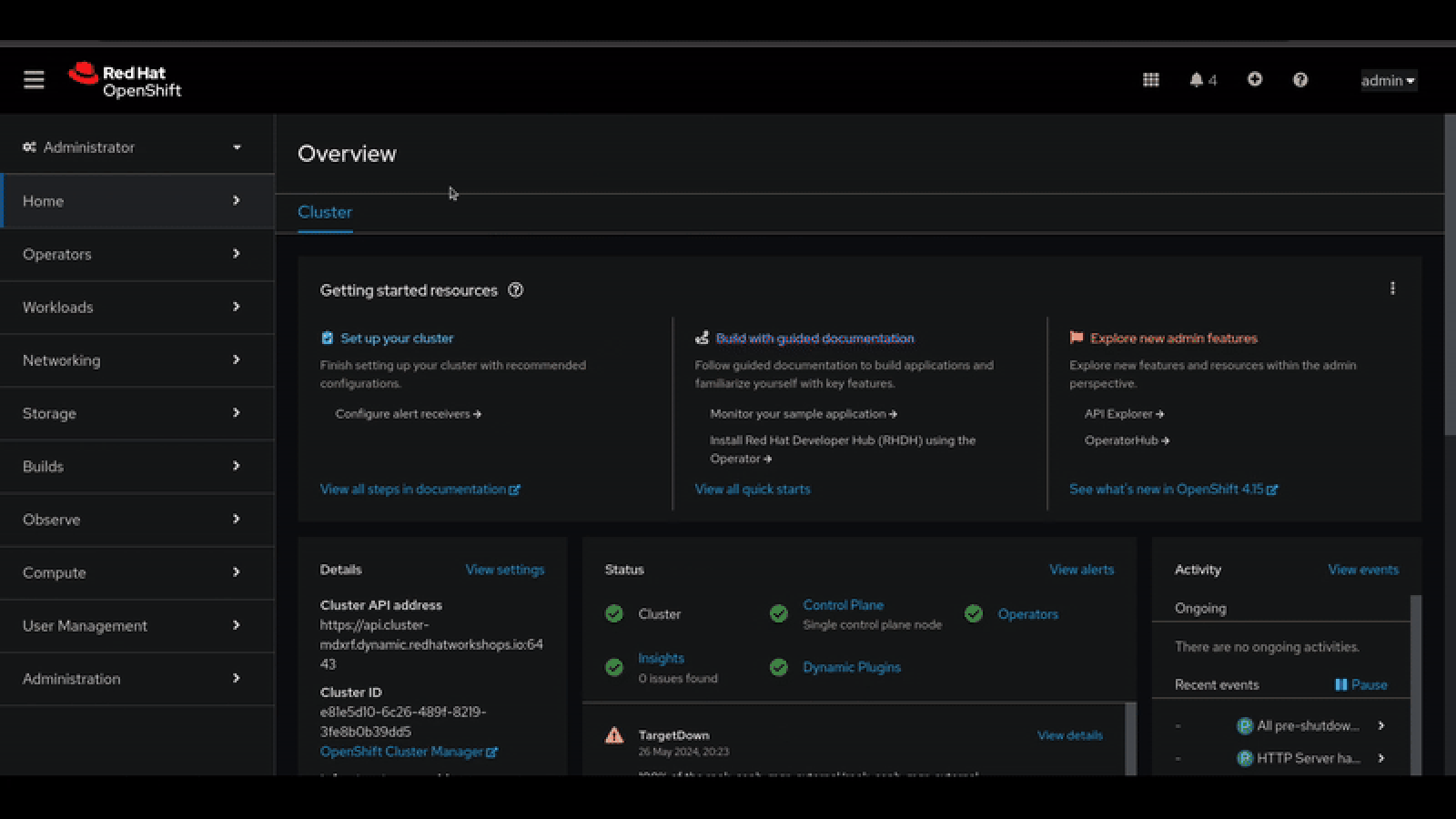Screen dimensions: 1456x819
Task: Click the Getting started resources help icon
Action: [515, 290]
